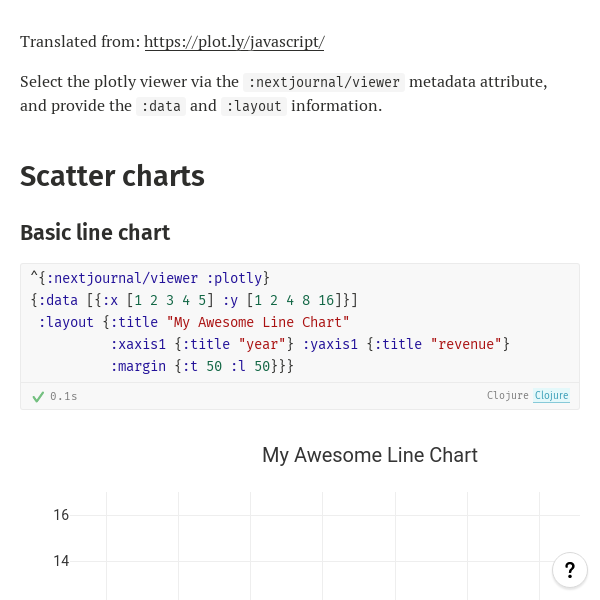Click the inline :data code in paragraph
Viewport: 600px width, 600px height.
tap(161, 106)
